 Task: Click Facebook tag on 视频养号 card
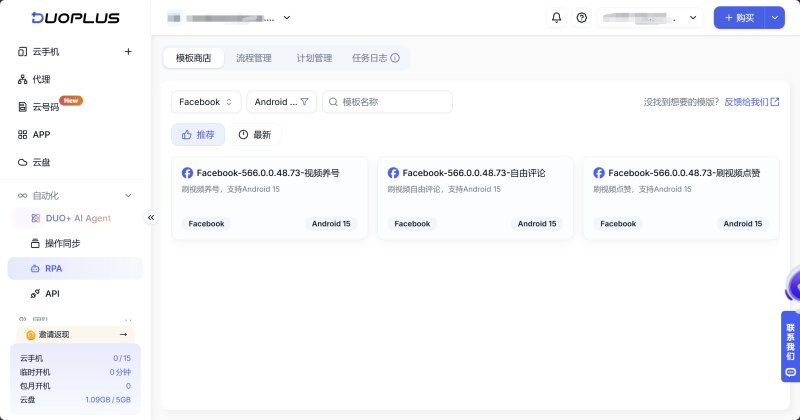click(206, 224)
